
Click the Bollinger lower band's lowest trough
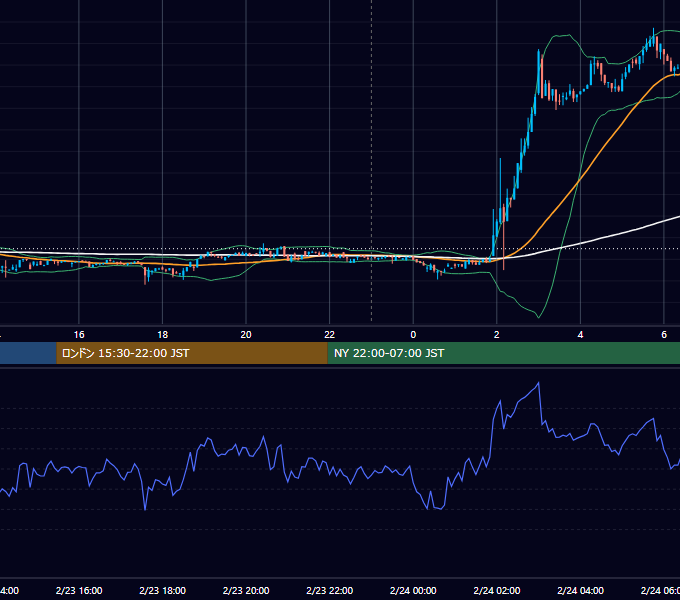[x=539, y=317]
